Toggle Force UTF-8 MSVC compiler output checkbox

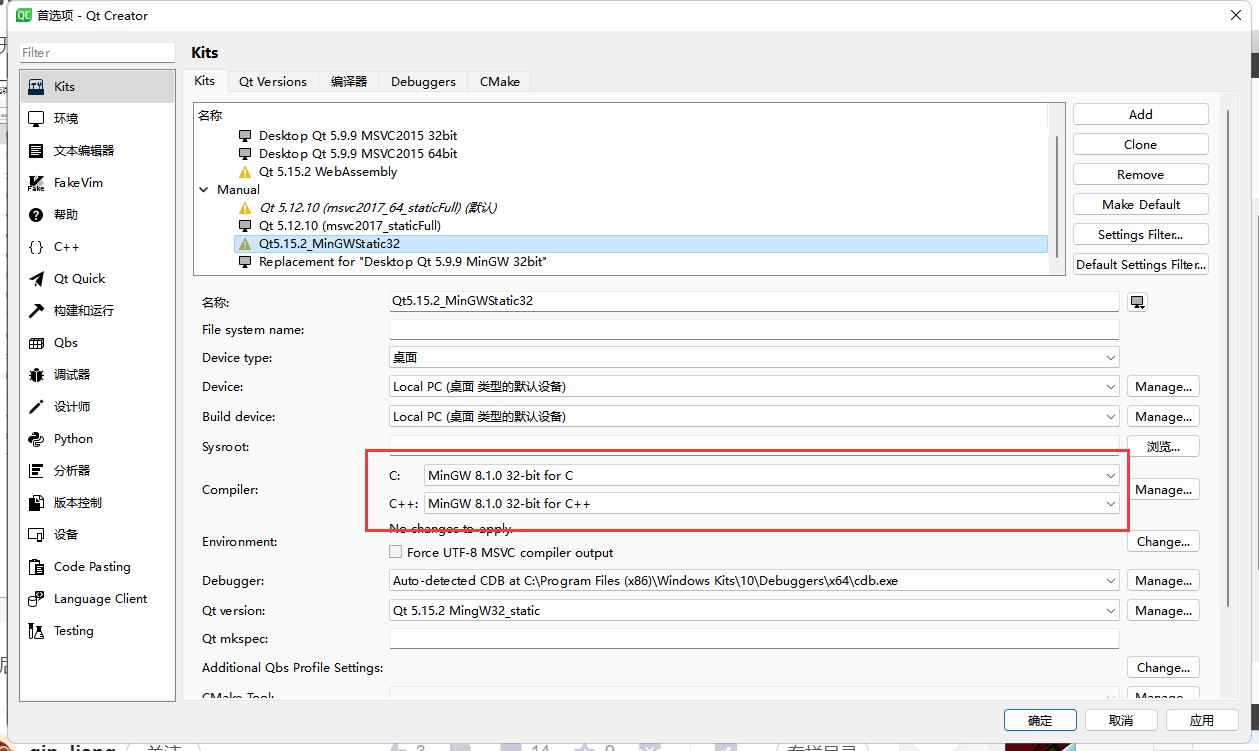point(396,552)
